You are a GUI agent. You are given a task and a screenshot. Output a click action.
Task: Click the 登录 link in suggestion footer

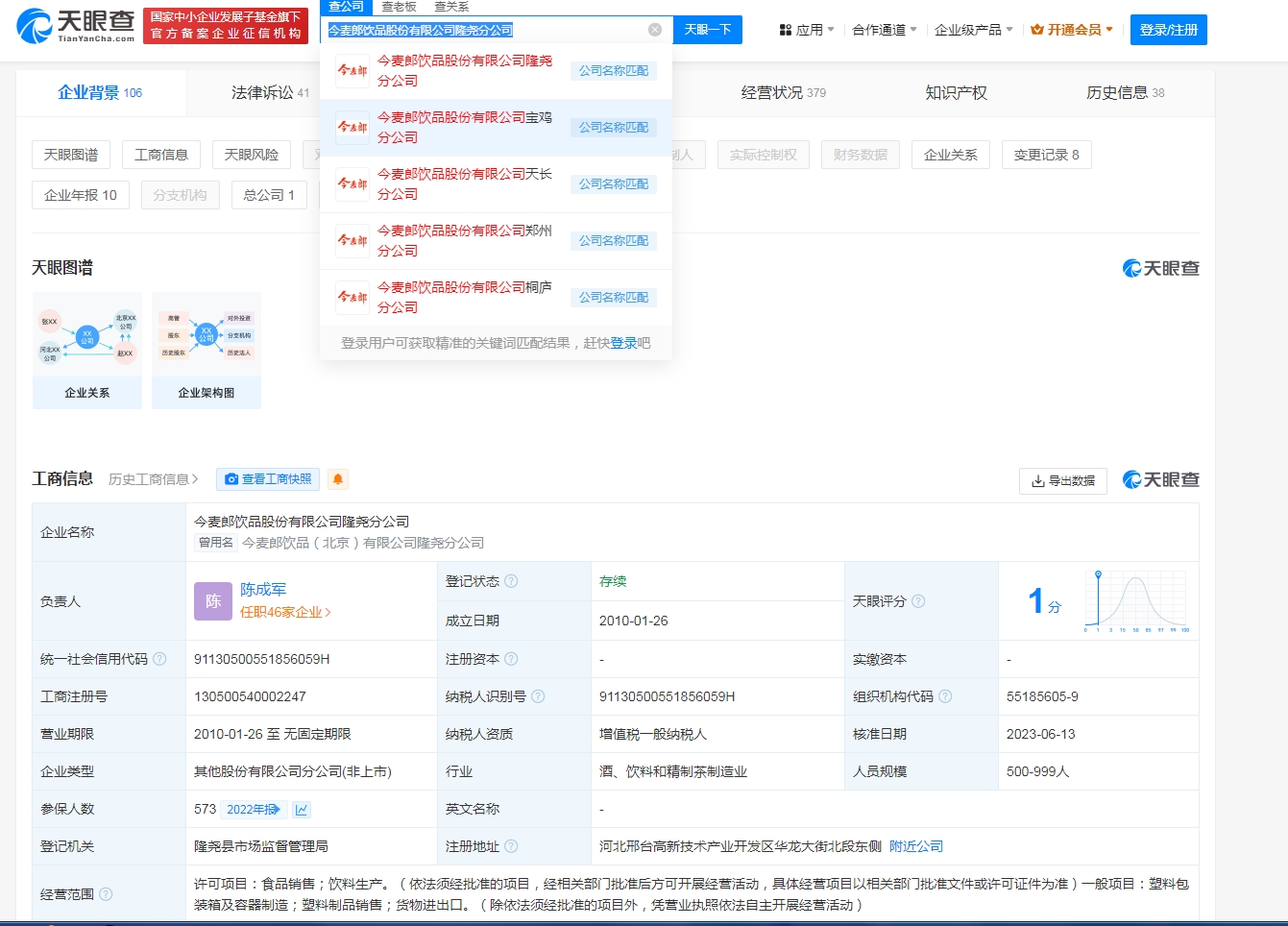(x=623, y=343)
